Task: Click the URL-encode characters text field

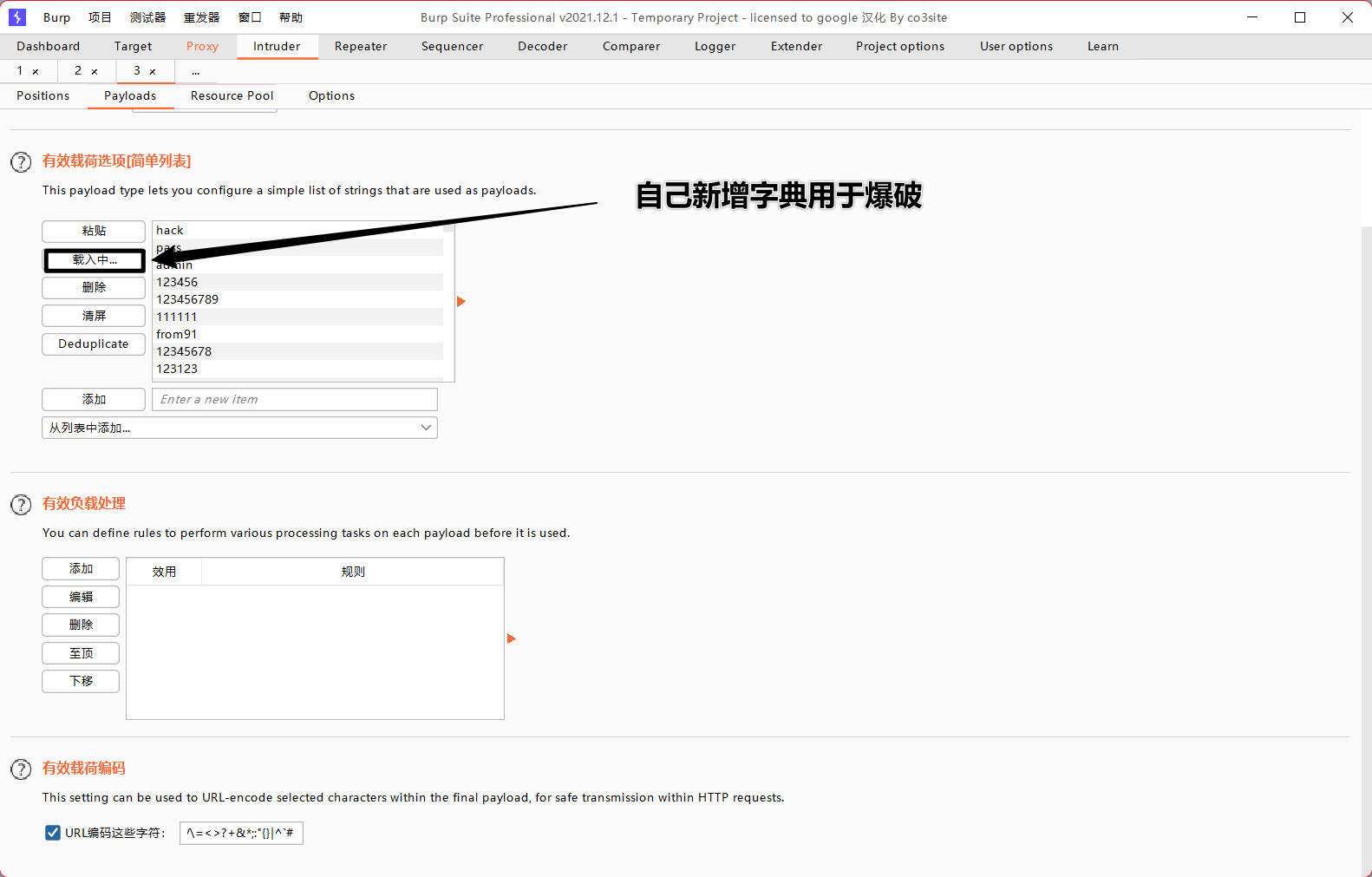Action: coord(241,833)
